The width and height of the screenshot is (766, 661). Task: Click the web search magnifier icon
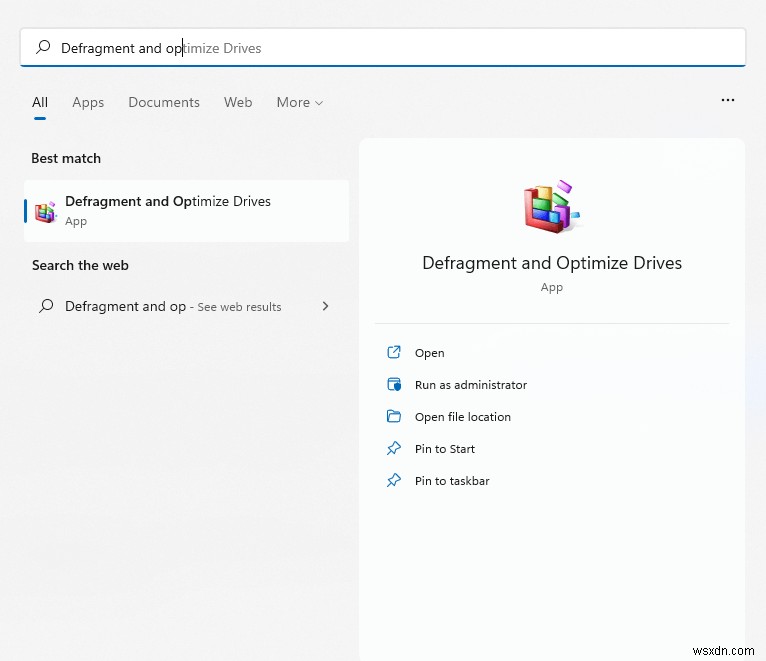pos(46,306)
